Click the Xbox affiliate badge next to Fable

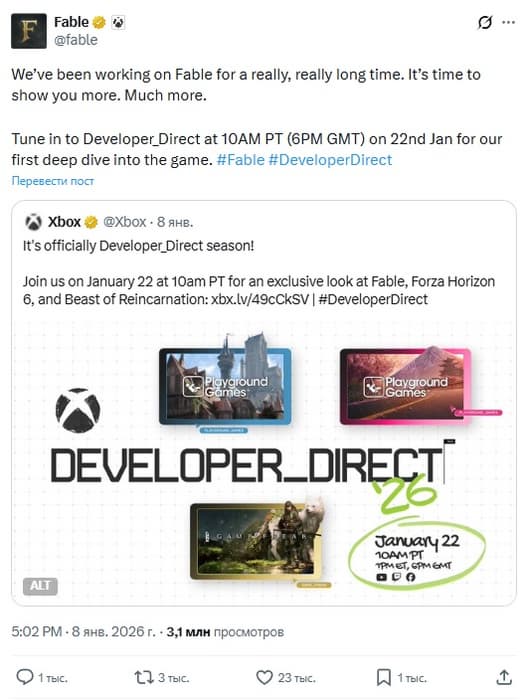coord(118,22)
